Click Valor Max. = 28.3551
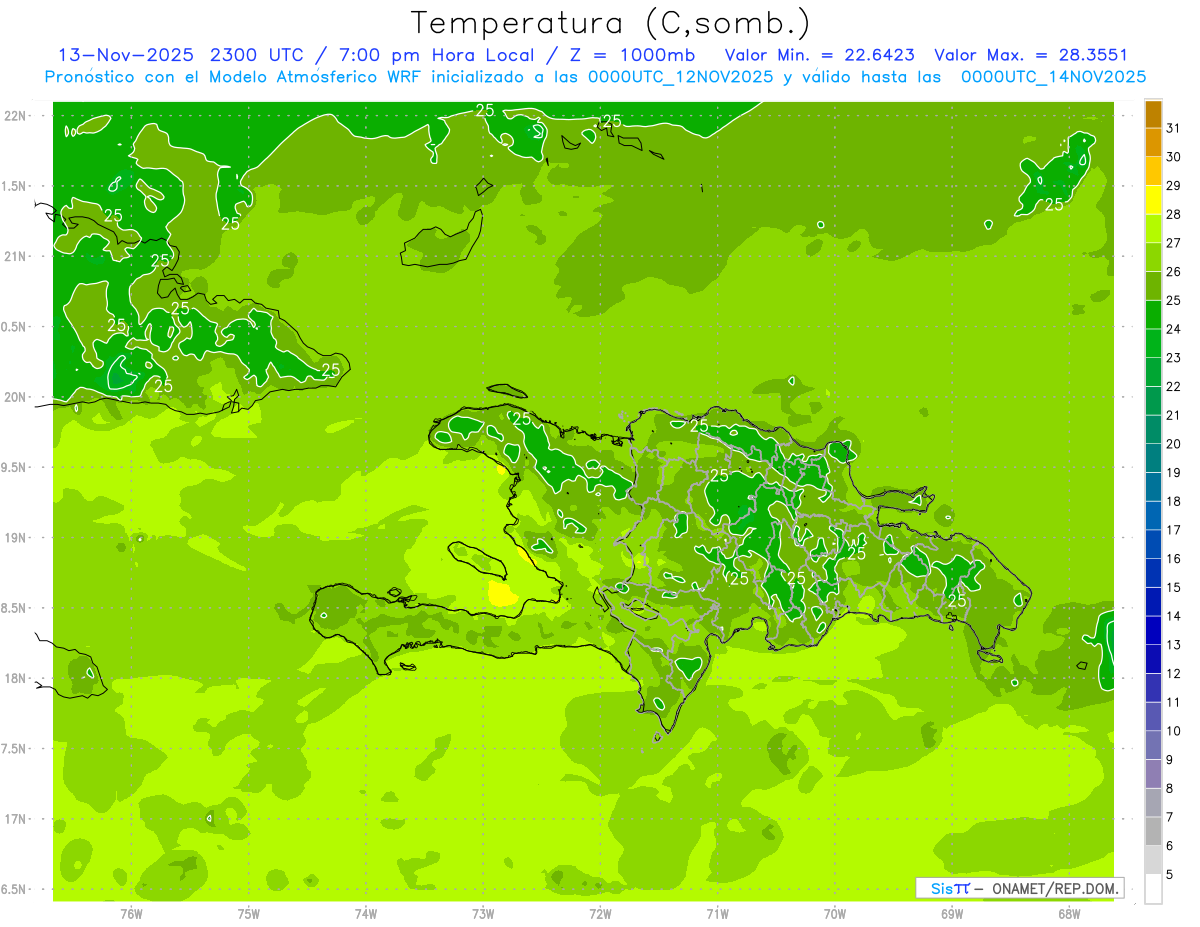 [x=1030, y=54]
